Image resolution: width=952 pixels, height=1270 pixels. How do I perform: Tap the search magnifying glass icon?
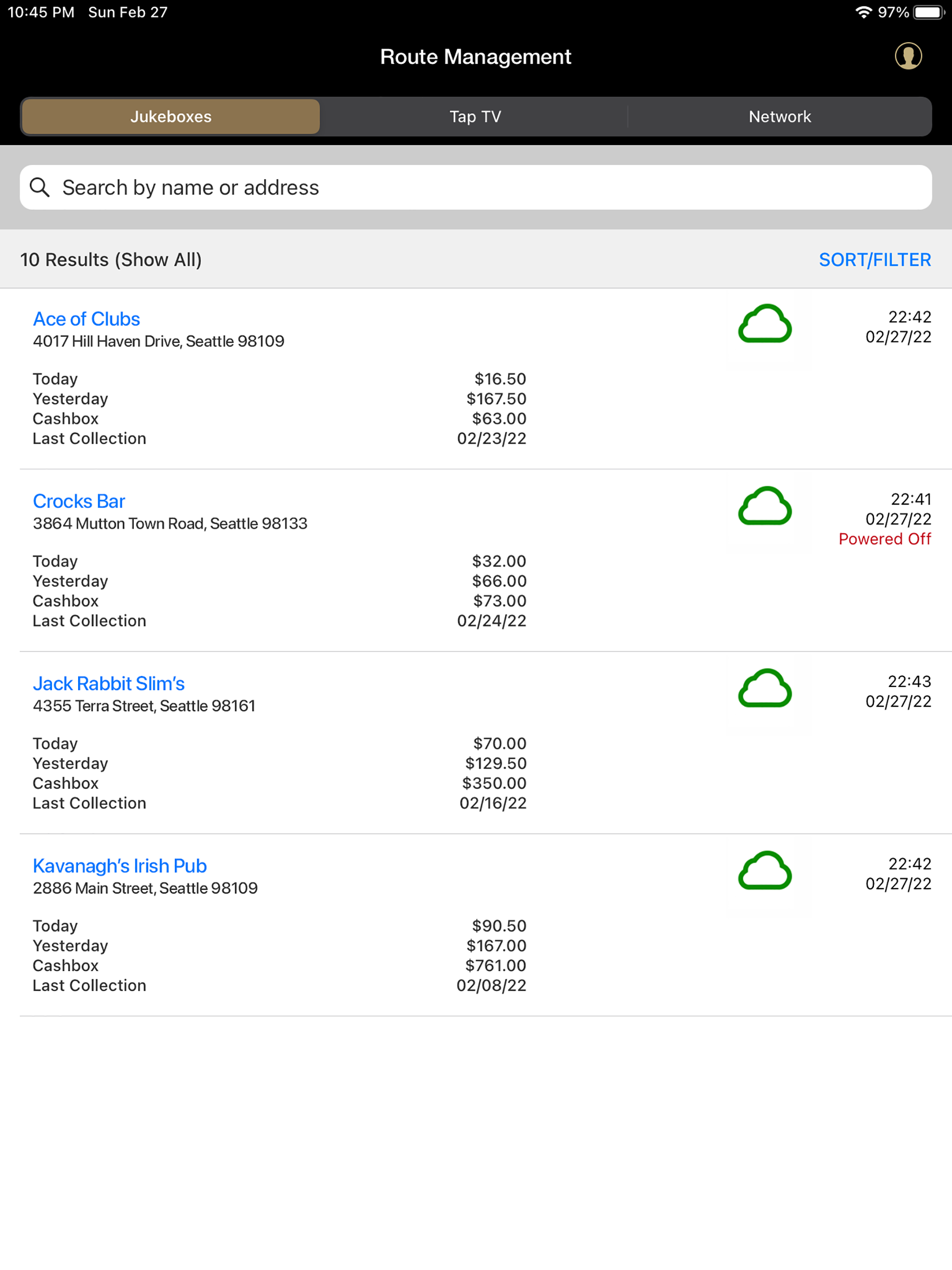40,187
